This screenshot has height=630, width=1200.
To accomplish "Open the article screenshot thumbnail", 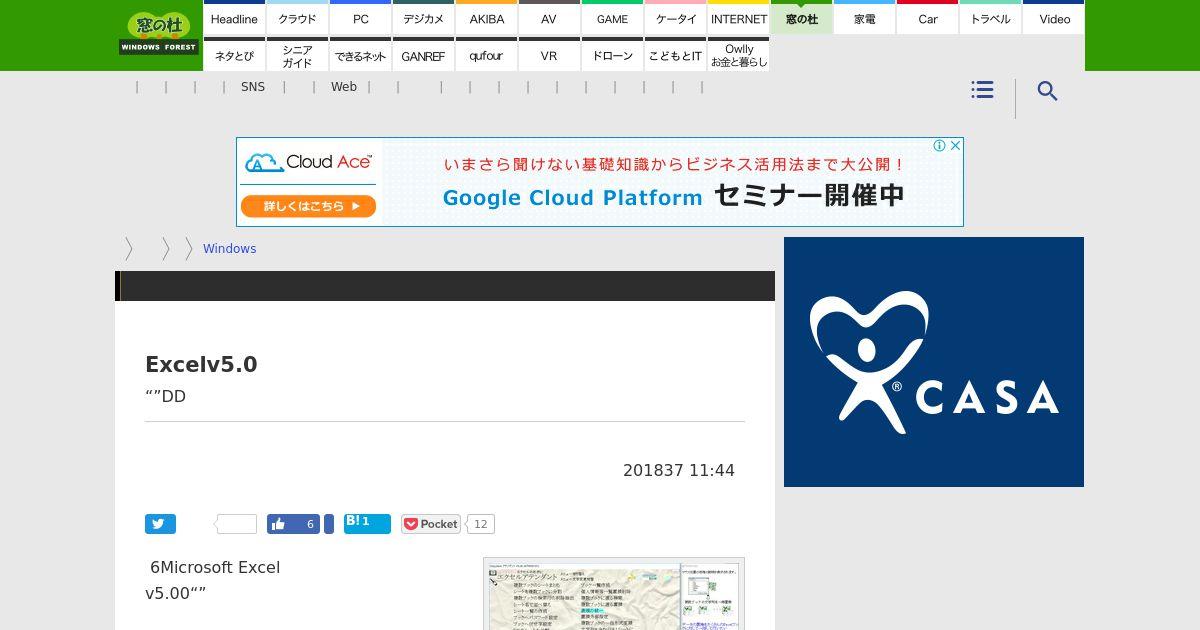I will click(614, 594).
